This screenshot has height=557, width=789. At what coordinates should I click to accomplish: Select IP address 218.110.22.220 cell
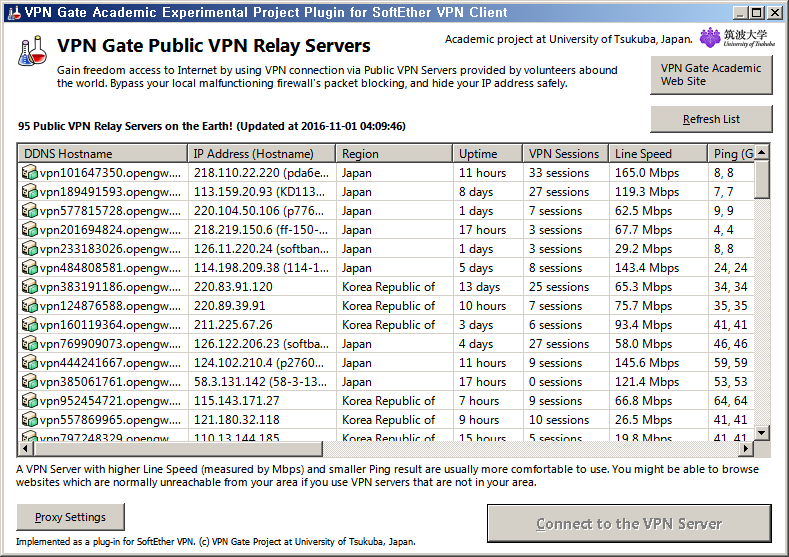(261, 173)
